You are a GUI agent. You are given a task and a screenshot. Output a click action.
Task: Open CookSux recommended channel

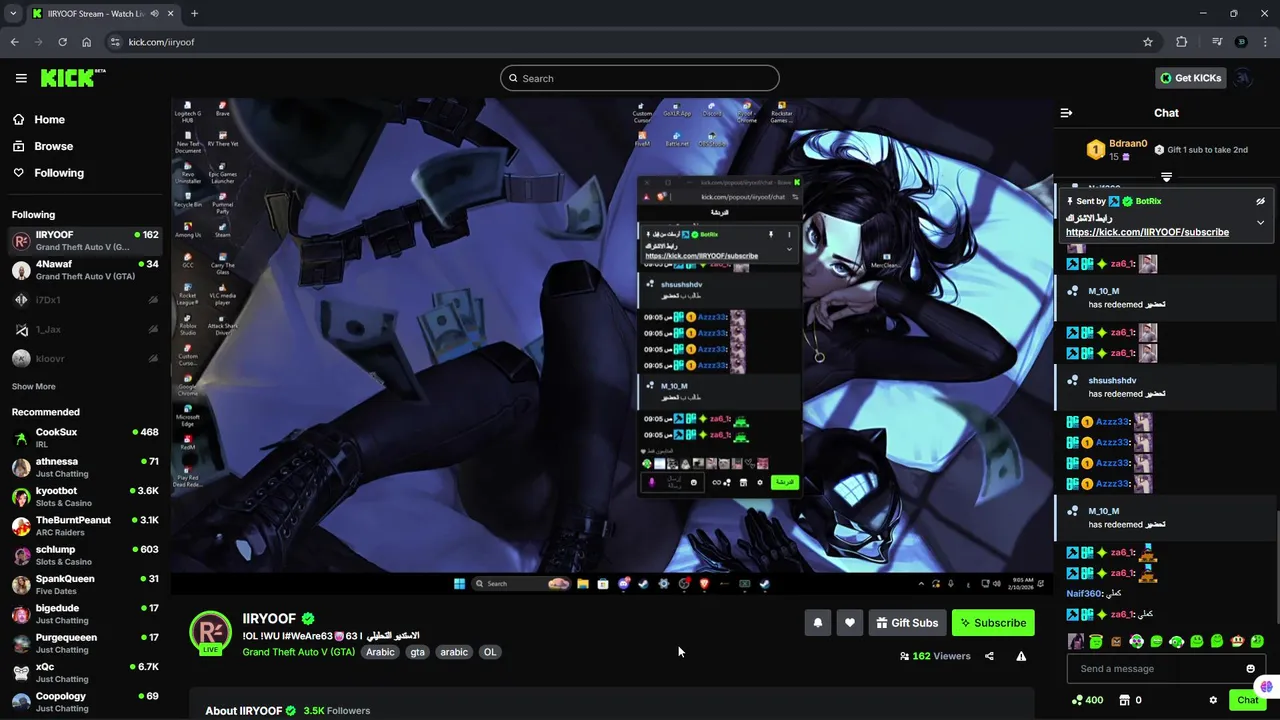click(x=85, y=438)
